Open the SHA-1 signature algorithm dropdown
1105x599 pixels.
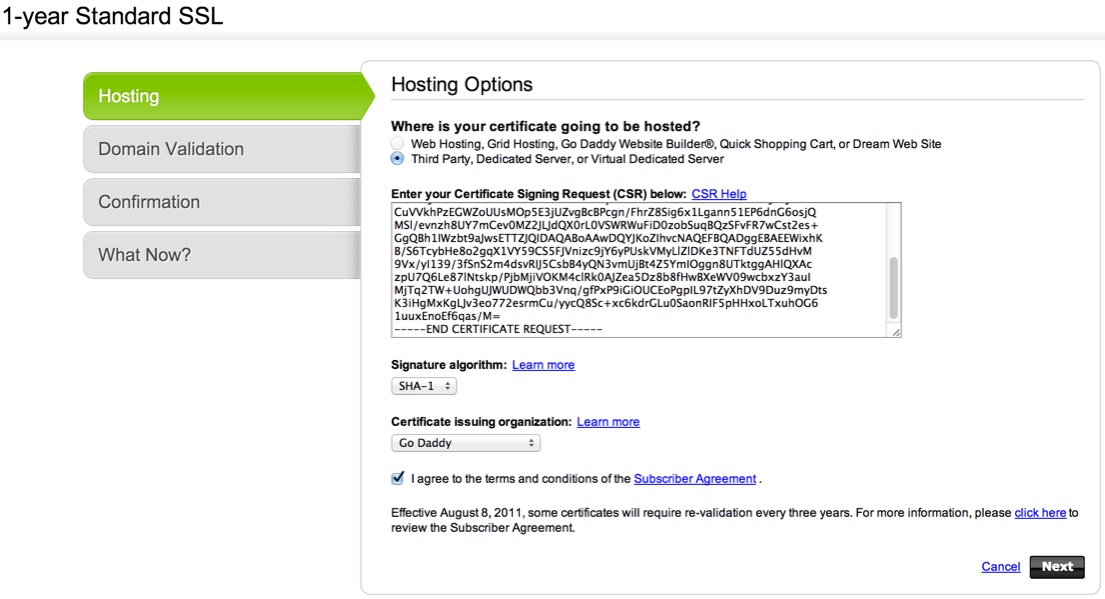[x=423, y=386]
